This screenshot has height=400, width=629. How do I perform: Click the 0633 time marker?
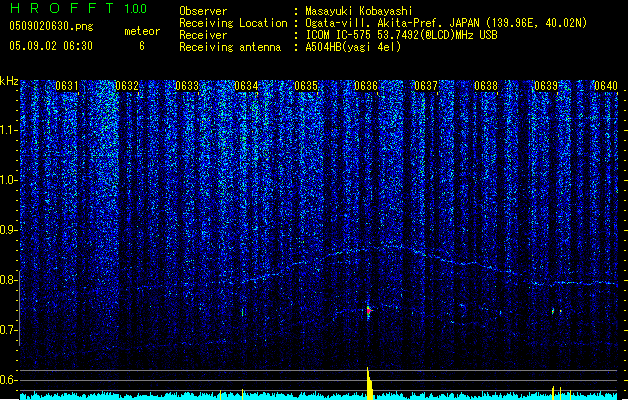point(187,86)
